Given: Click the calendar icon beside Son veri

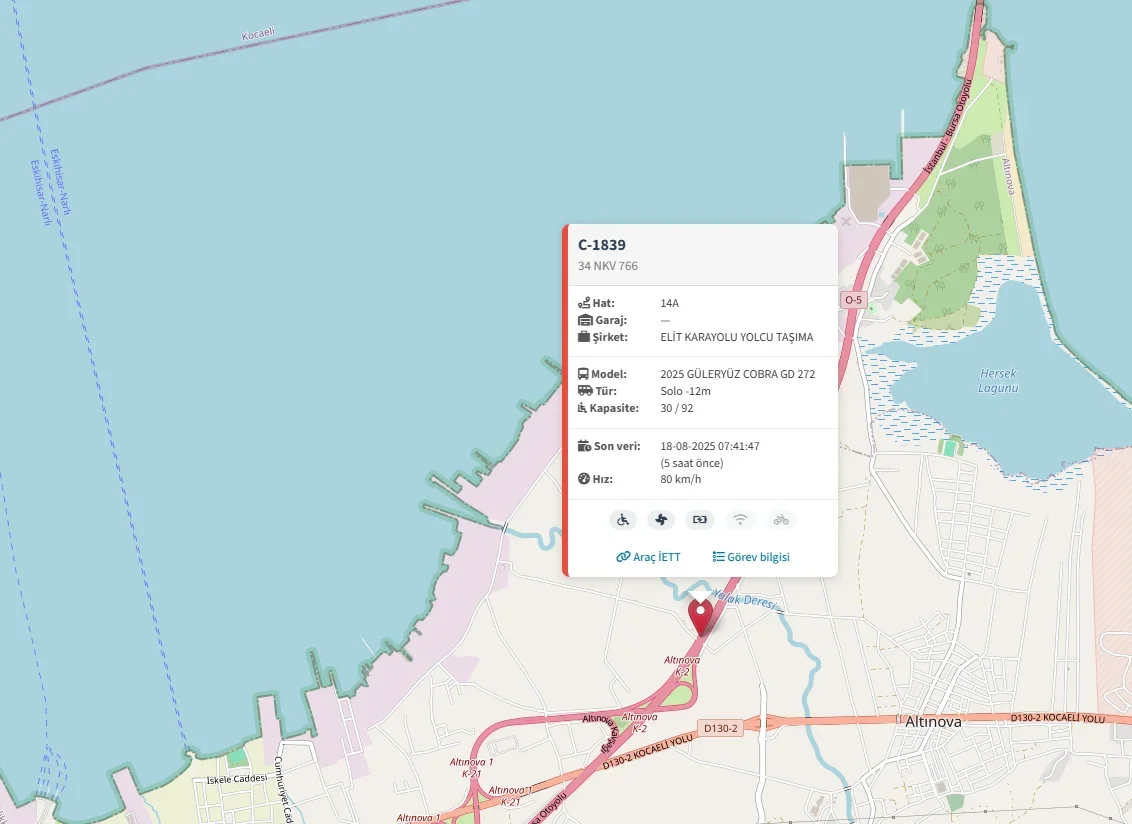Looking at the screenshot, I should [x=584, y=446].
